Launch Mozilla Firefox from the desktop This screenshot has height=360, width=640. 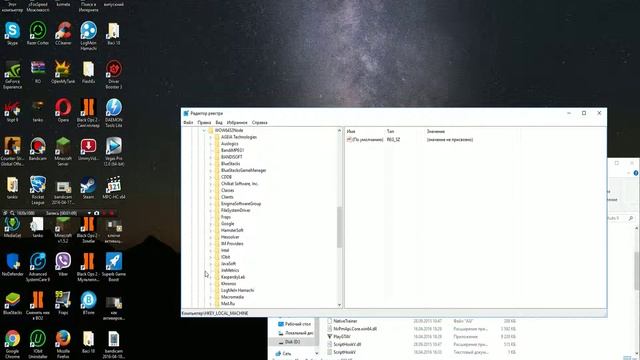[63, 344]
